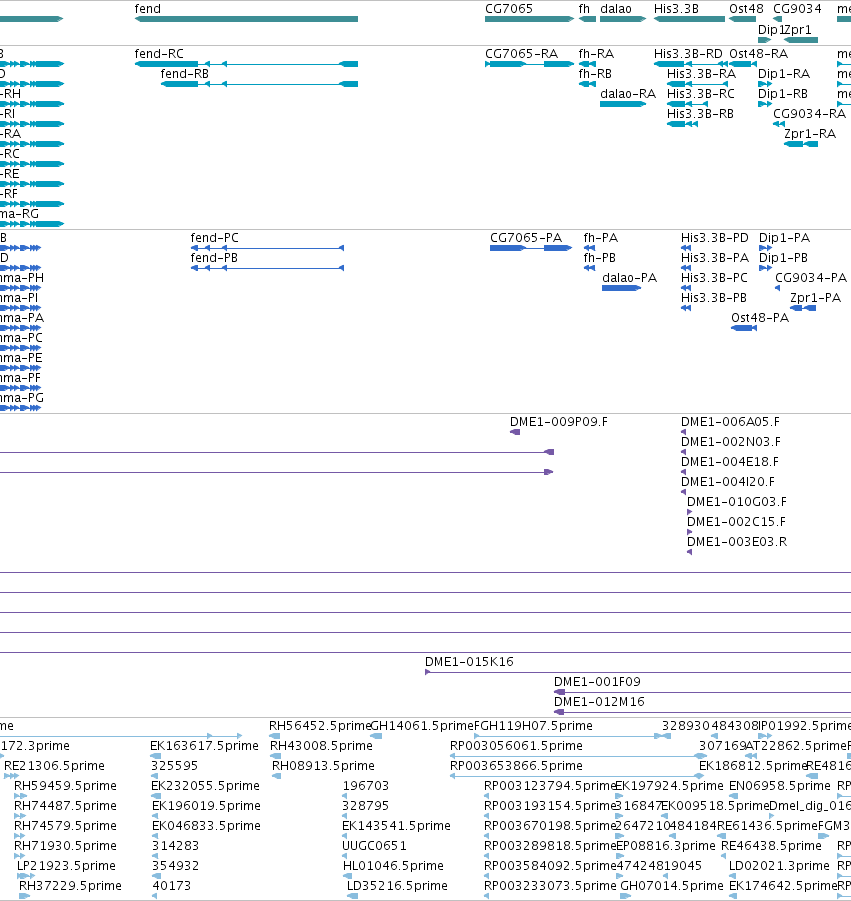Open the Ost48-PA CDS feature
The width and height of the screenshot is (851, 901).
(x=744, y=328)
